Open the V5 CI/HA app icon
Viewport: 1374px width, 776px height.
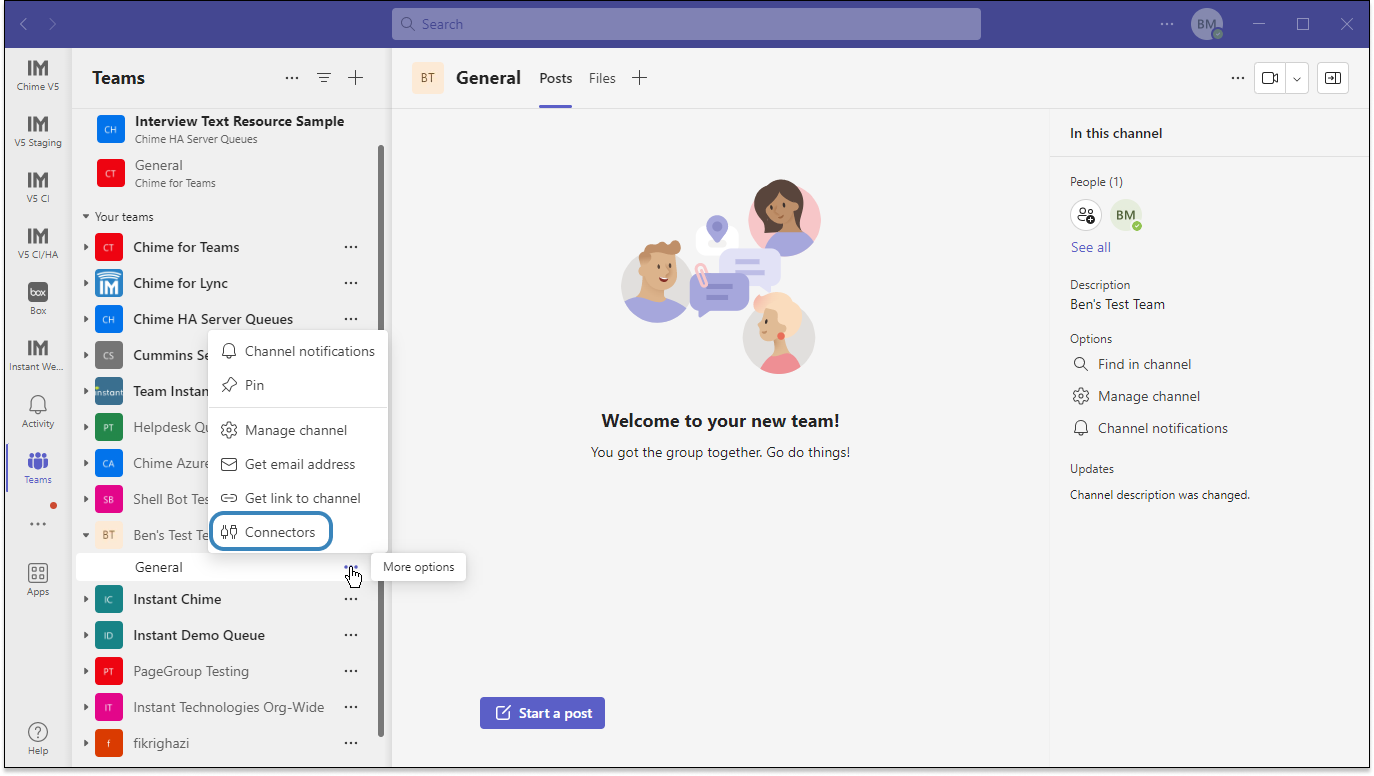38,243
